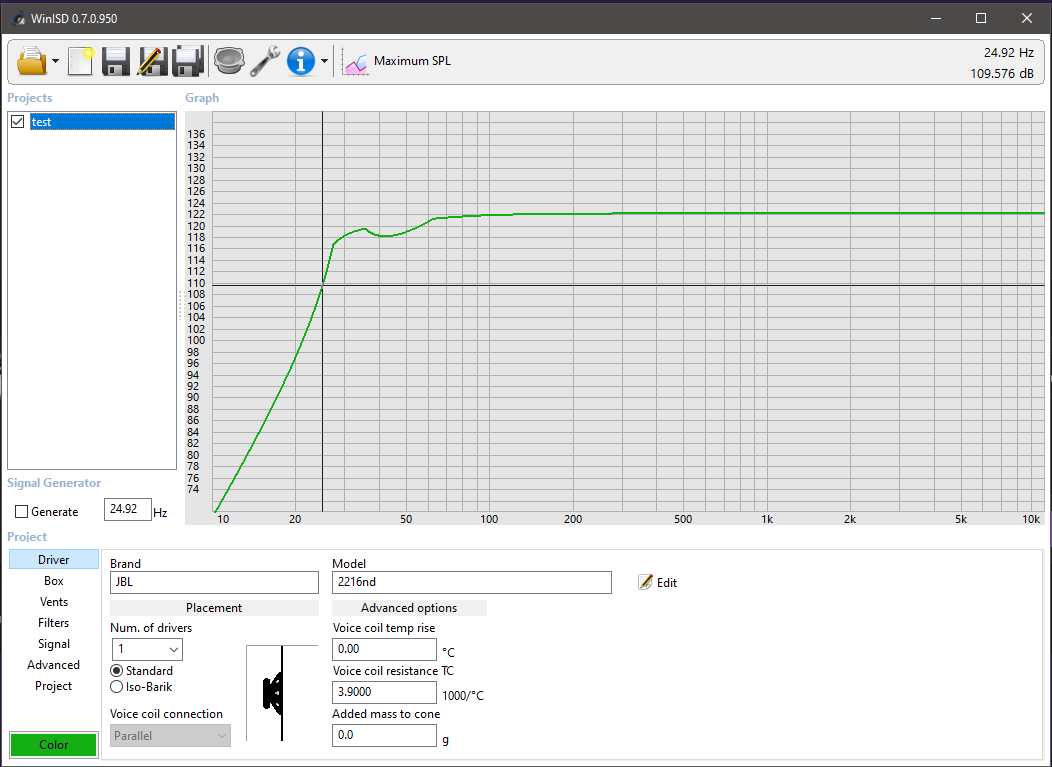Toggle the test project checkbox
Image resolution: width=1052 pixels, height=767 pixels.
tap(18, 121)
